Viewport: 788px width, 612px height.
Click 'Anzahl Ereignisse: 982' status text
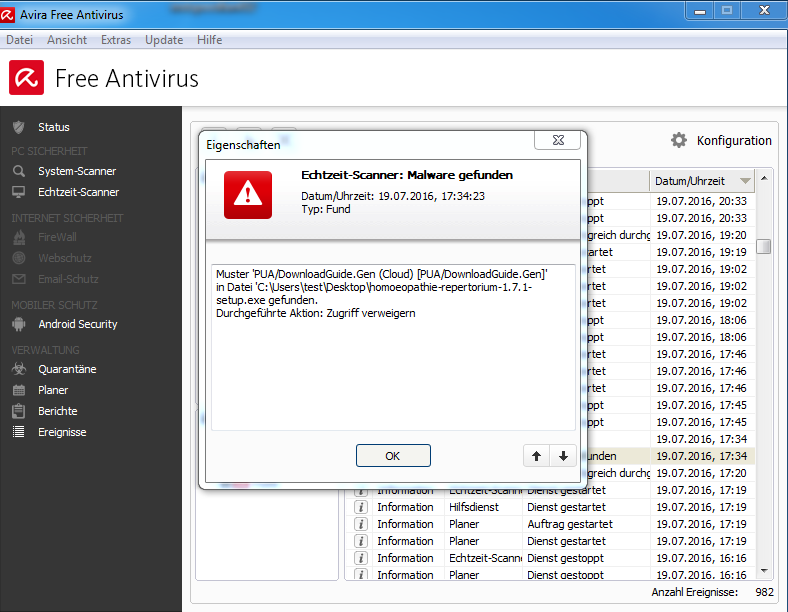pos(712,592)
